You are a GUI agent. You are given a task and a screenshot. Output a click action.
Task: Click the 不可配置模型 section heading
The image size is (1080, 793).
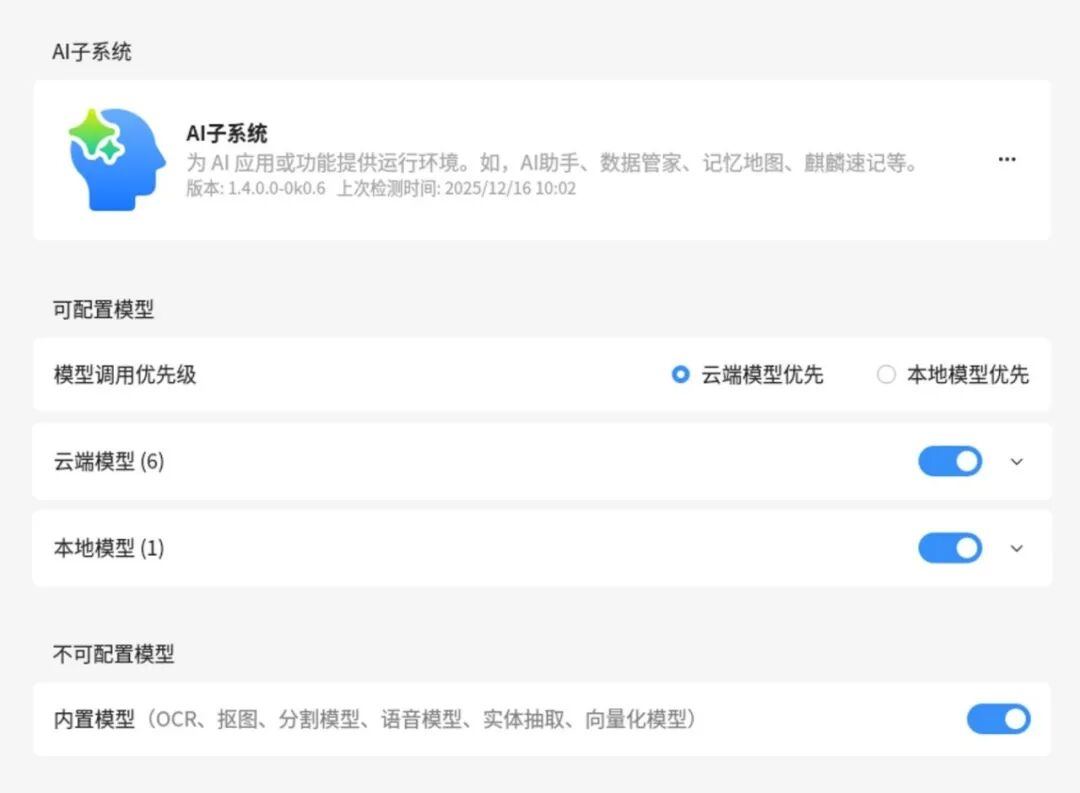pos(114,654)
